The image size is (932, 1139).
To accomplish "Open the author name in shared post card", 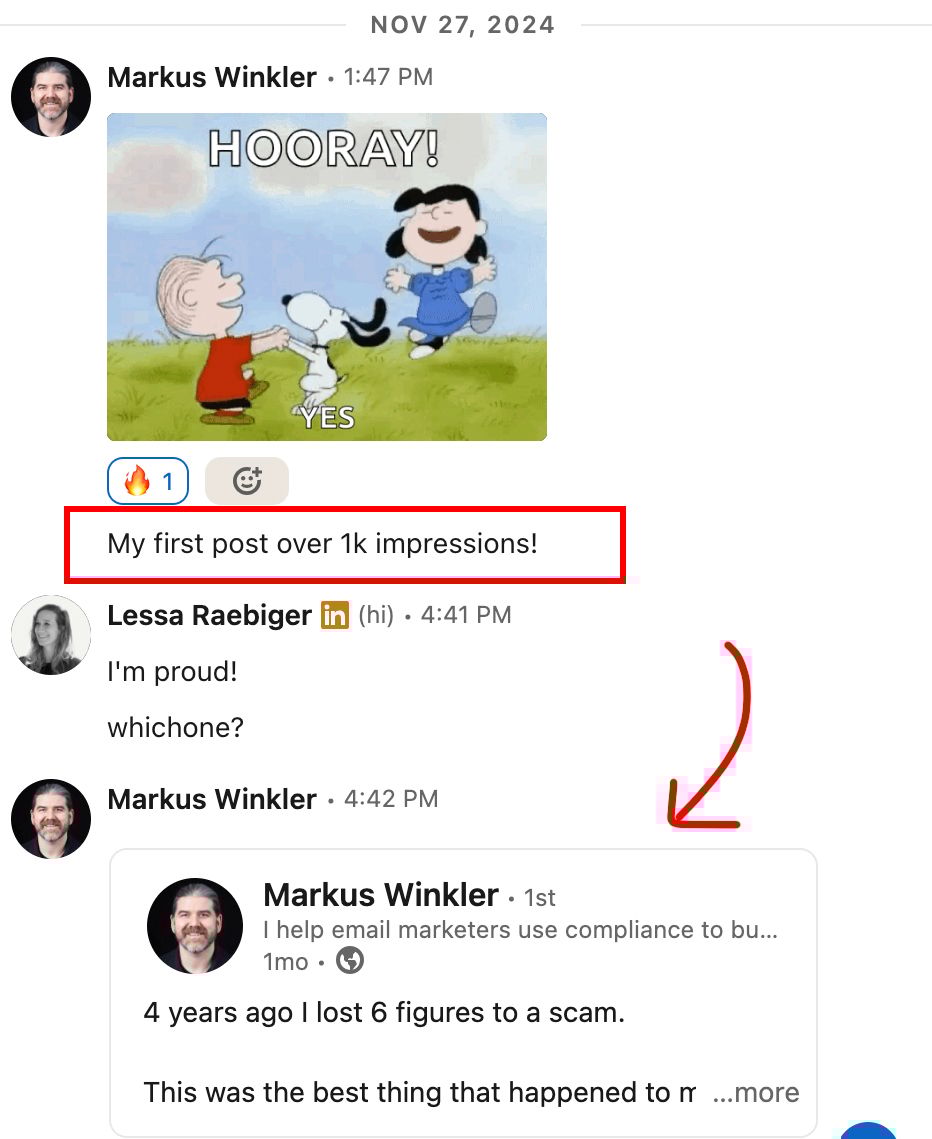I will coord(381,895).
